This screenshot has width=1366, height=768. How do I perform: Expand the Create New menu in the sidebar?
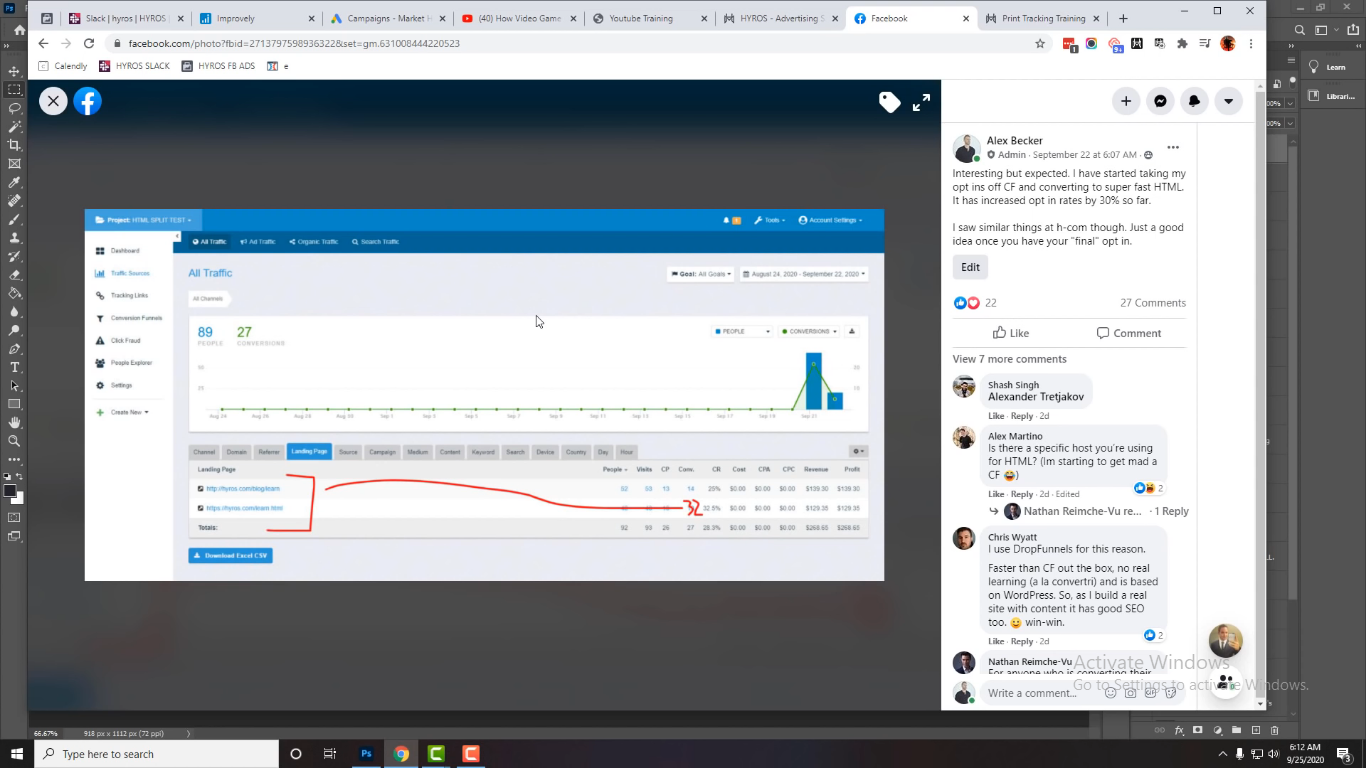126,411
